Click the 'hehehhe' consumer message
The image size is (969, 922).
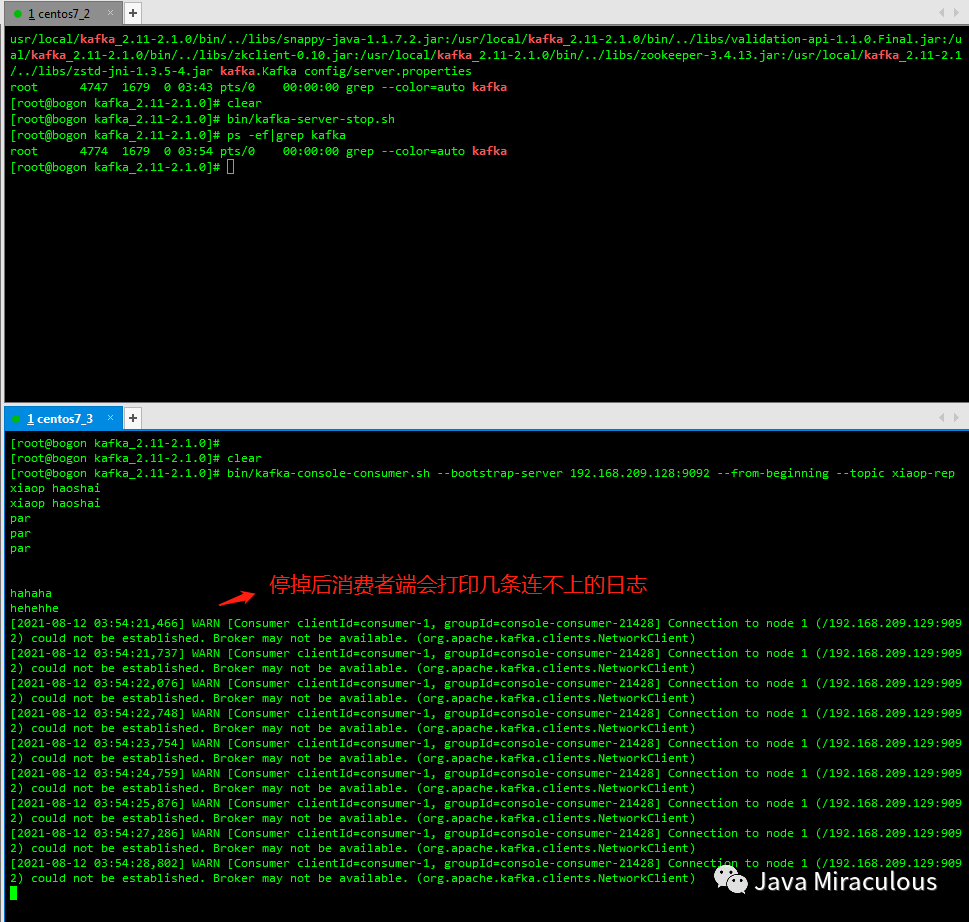pyautogui.click(x=35, y=608)
